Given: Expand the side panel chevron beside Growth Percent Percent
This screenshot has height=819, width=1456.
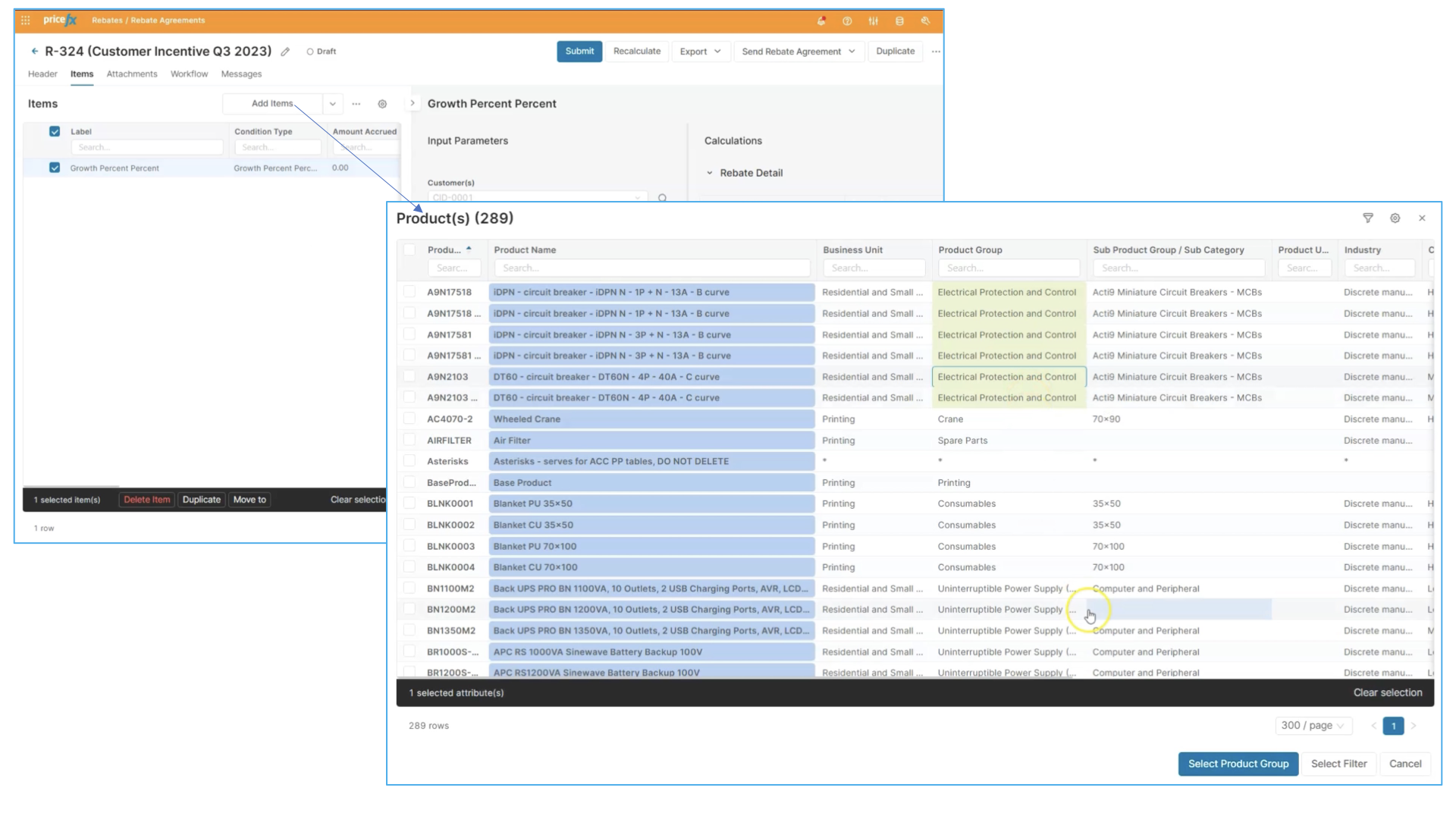Looking at the screenshot, I should [413, 104].
